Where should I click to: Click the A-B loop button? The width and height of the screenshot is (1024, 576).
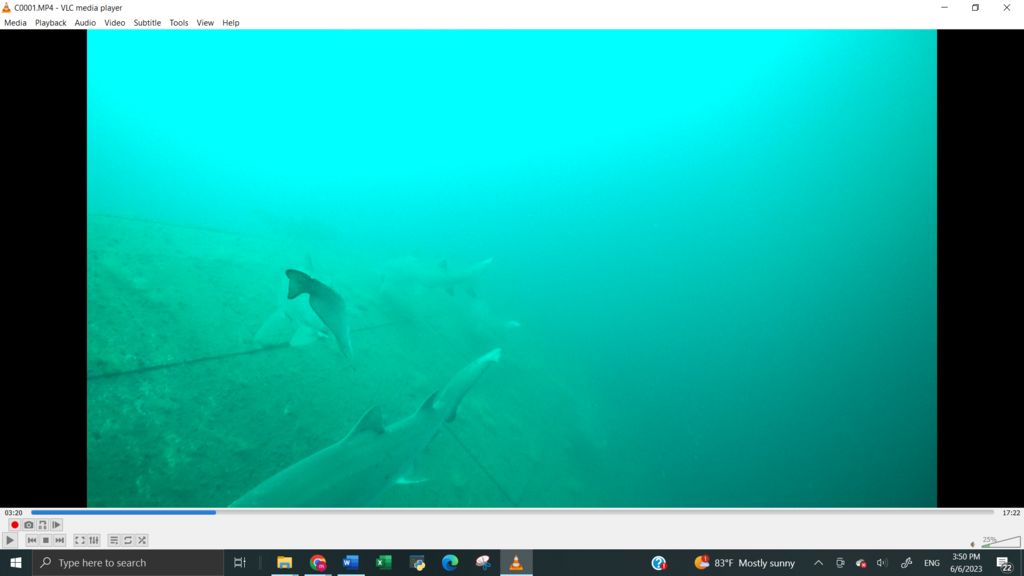coord(42,525)
